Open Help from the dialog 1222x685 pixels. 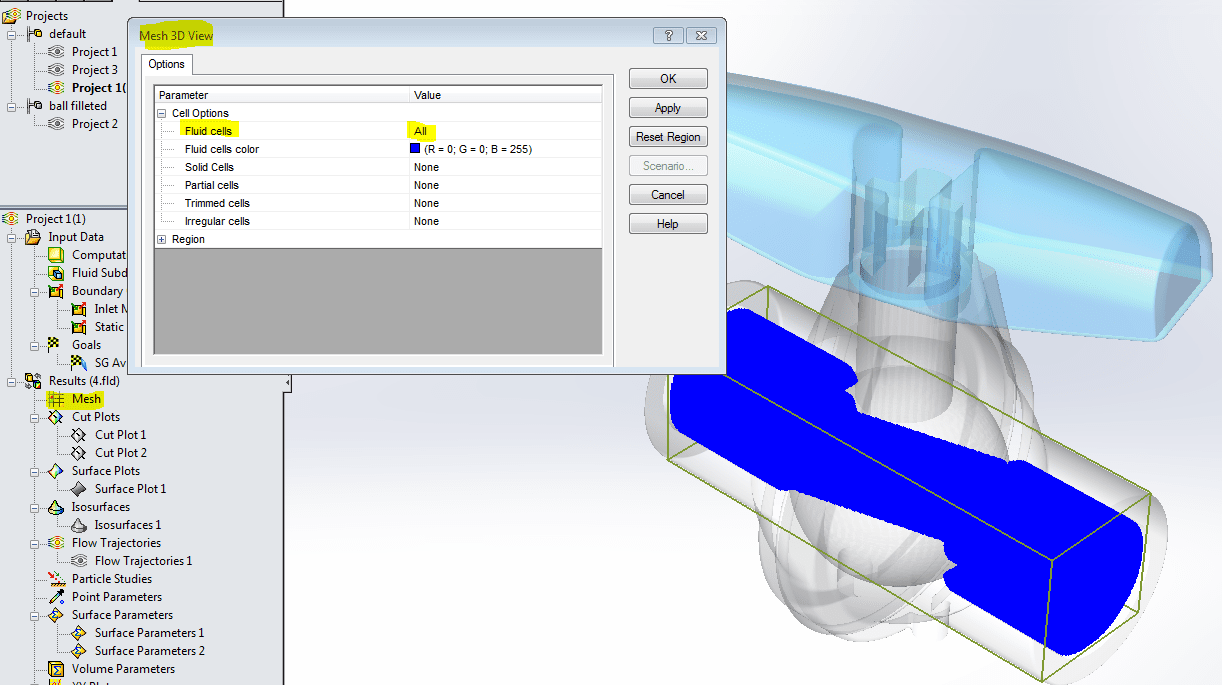(x=668, y=223)
